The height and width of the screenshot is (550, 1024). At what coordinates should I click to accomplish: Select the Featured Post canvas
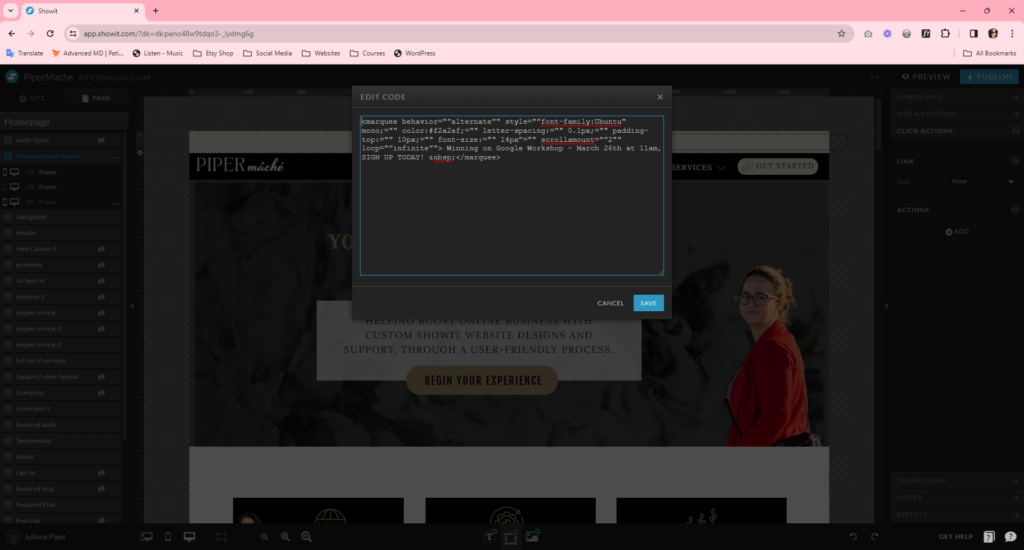click(61, 504)
